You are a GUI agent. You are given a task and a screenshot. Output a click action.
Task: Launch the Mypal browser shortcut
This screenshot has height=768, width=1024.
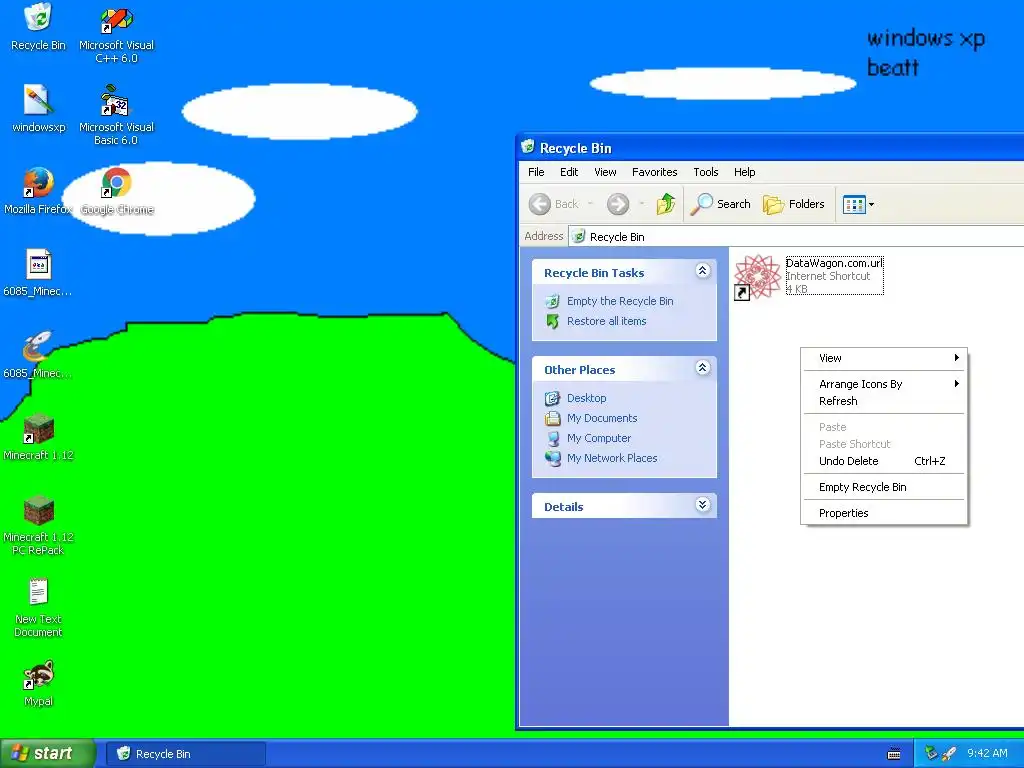39,675
